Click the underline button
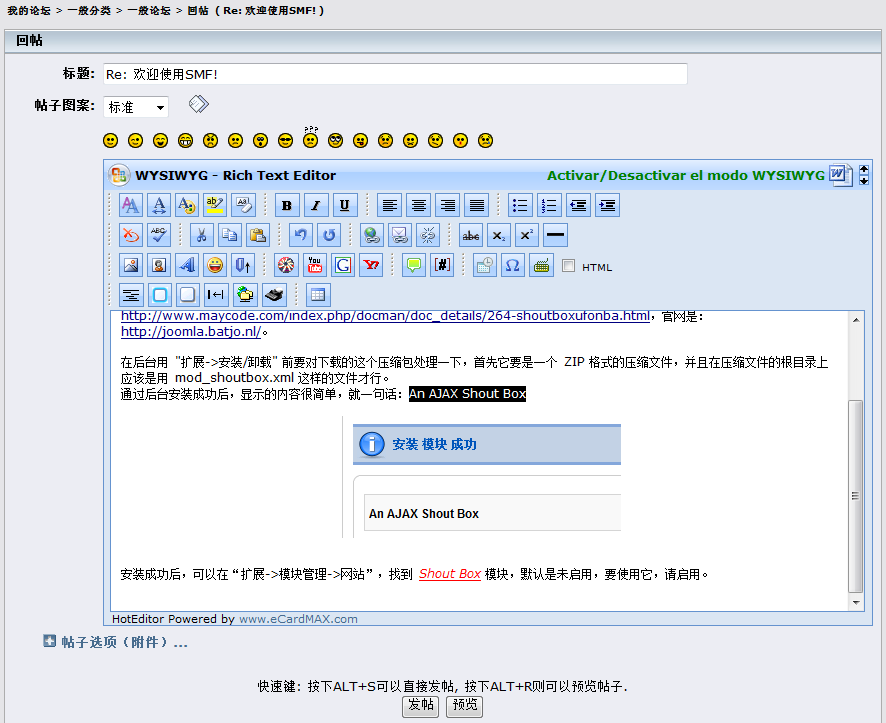886x723 pixels. pos(345,206)
